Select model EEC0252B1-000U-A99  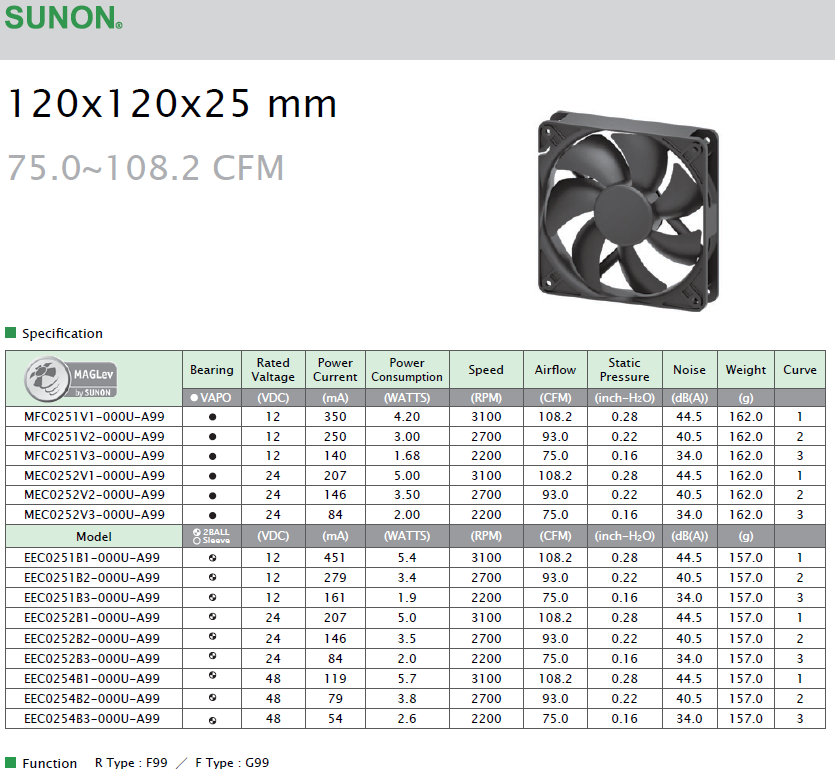point(92,618)
